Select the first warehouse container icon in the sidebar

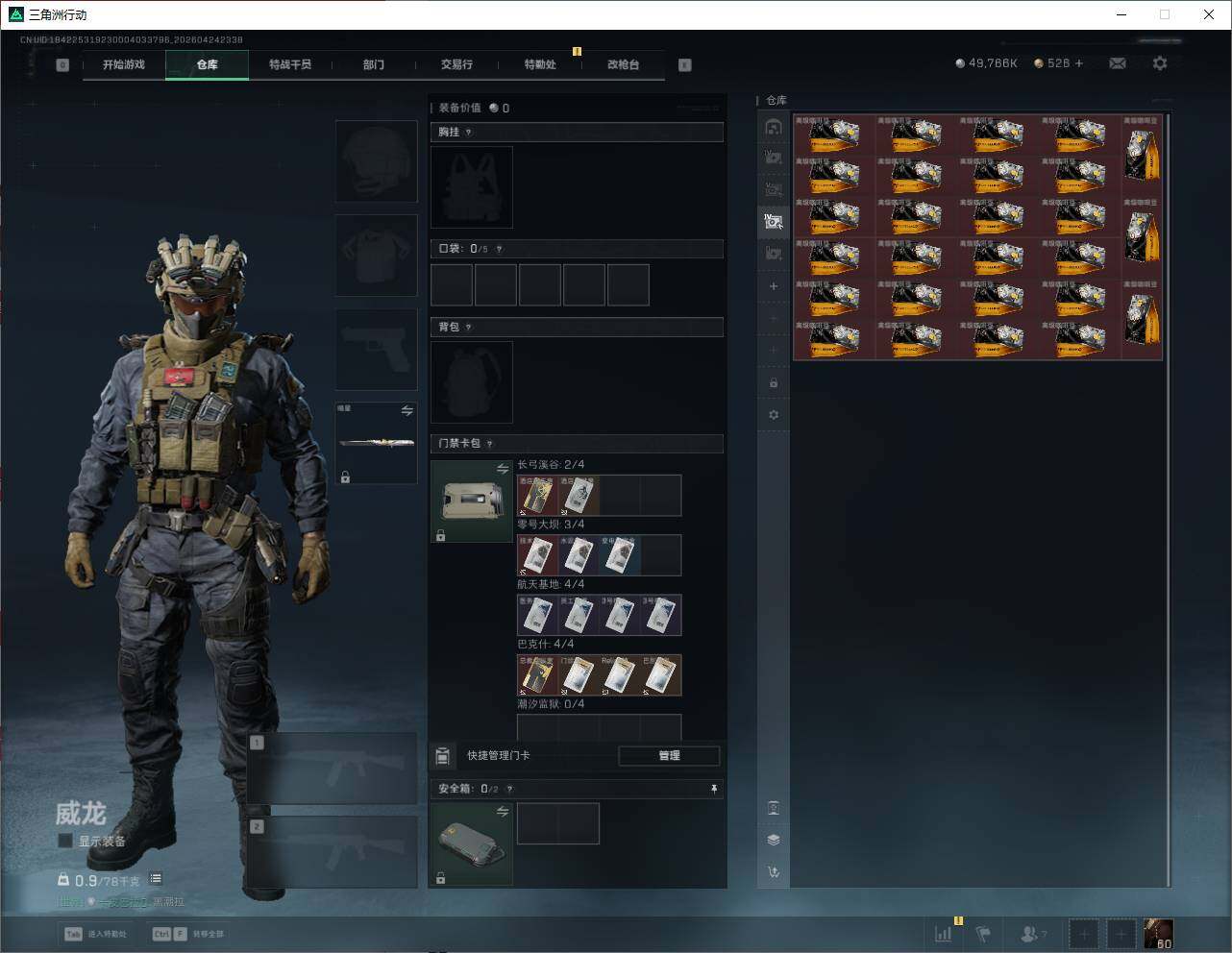click(x=774, y=127)
